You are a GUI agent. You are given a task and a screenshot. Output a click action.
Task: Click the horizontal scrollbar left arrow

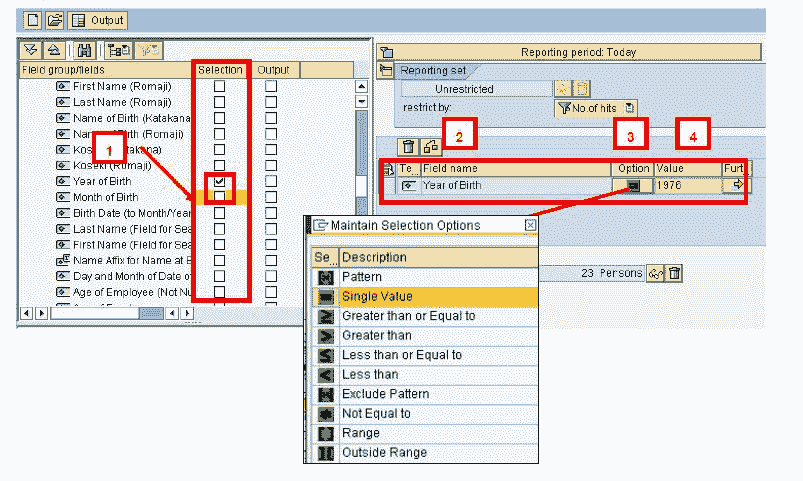27,312
